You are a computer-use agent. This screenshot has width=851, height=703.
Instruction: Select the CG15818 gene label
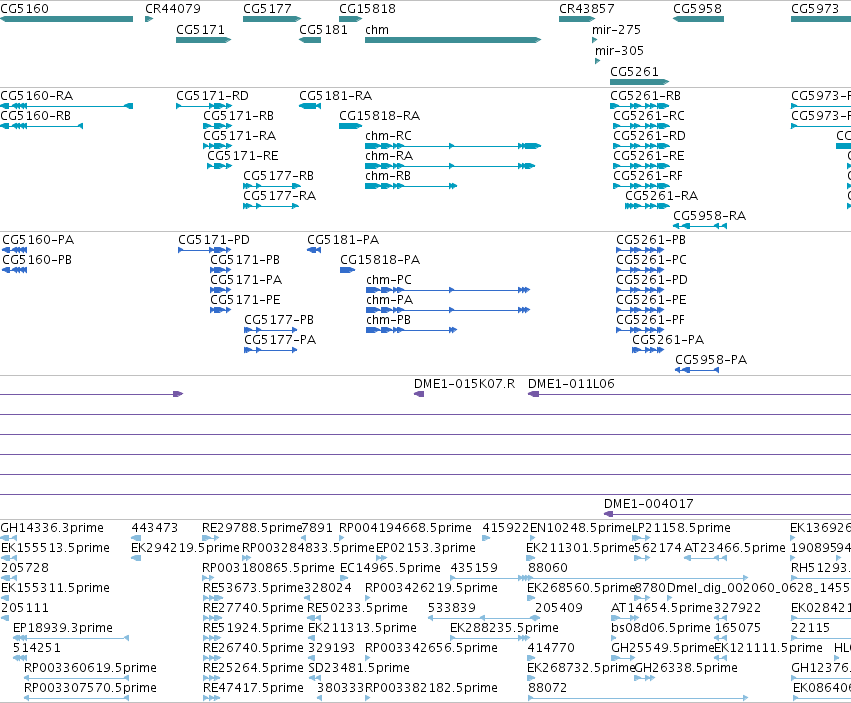click(x=367, y=9)
